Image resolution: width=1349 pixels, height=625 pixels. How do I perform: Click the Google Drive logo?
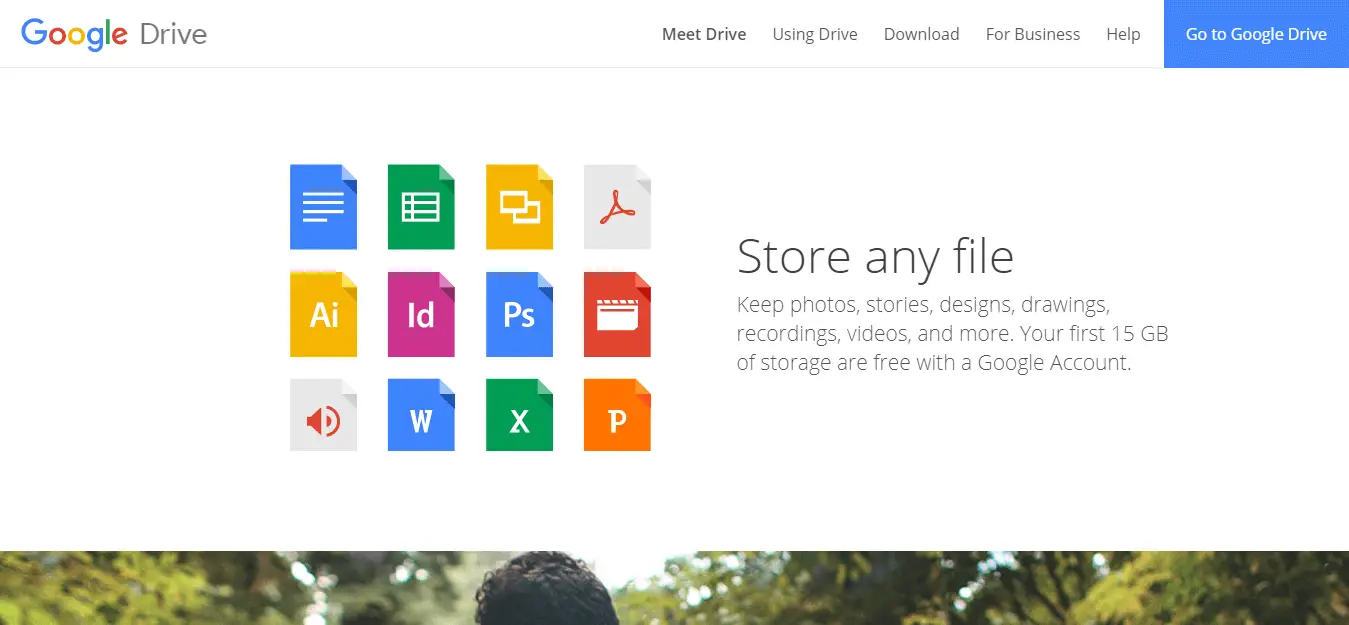point(114,34)
